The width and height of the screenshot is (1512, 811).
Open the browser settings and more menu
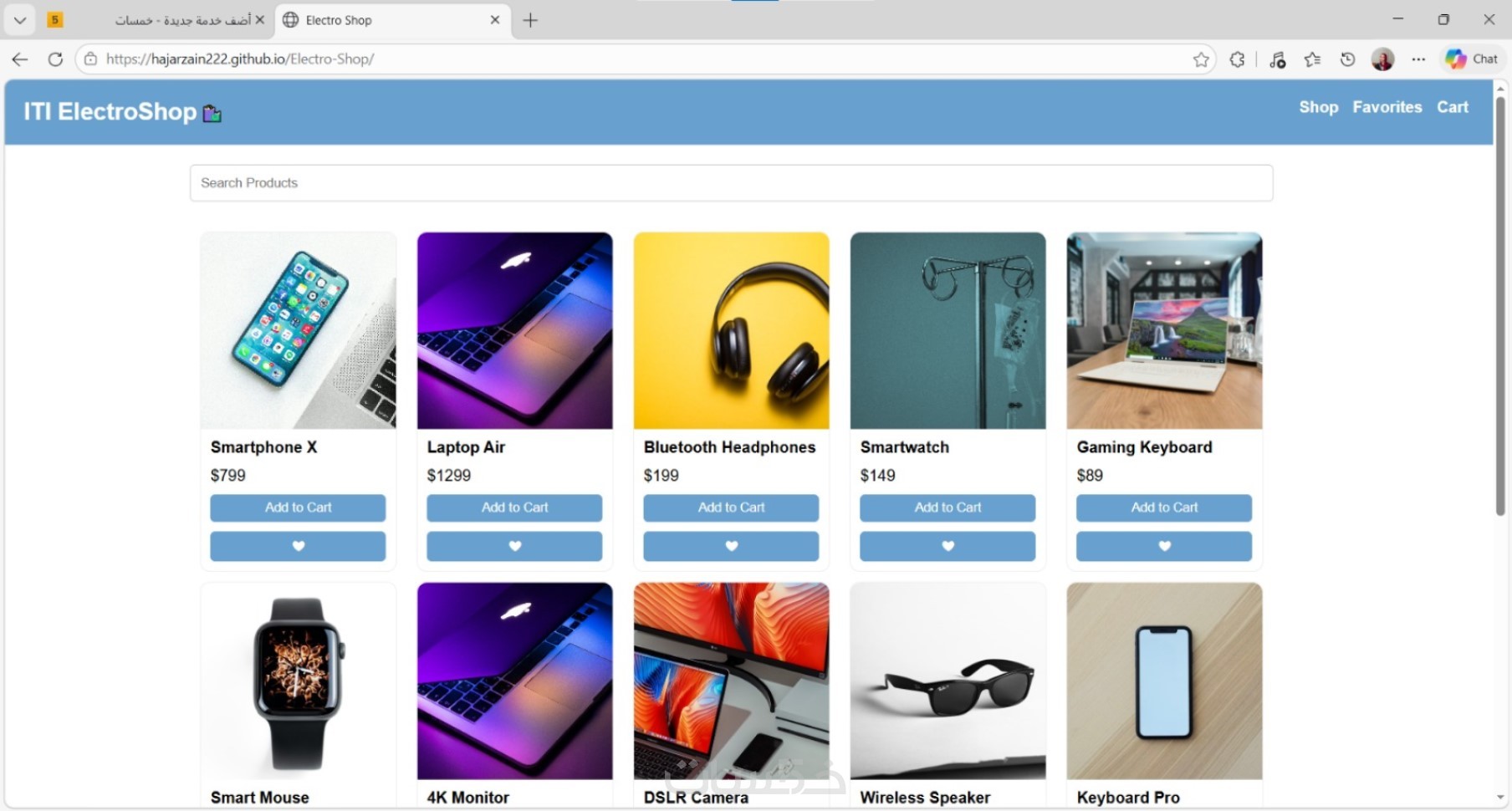1418,59
